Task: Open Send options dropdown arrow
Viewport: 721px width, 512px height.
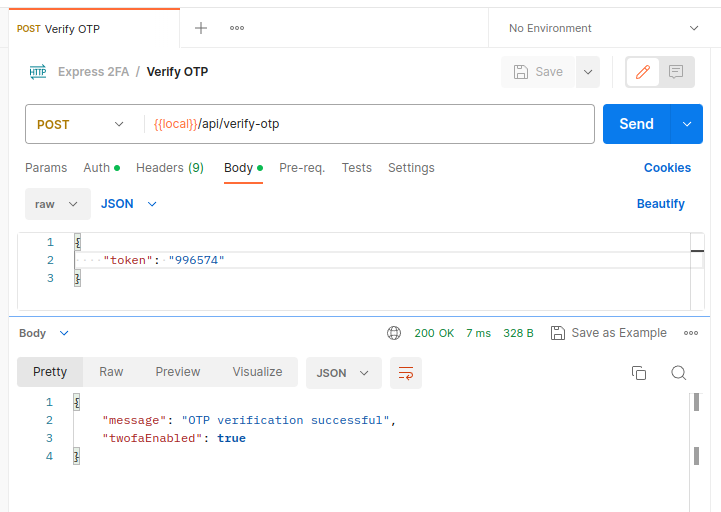Action: [687, 124]
